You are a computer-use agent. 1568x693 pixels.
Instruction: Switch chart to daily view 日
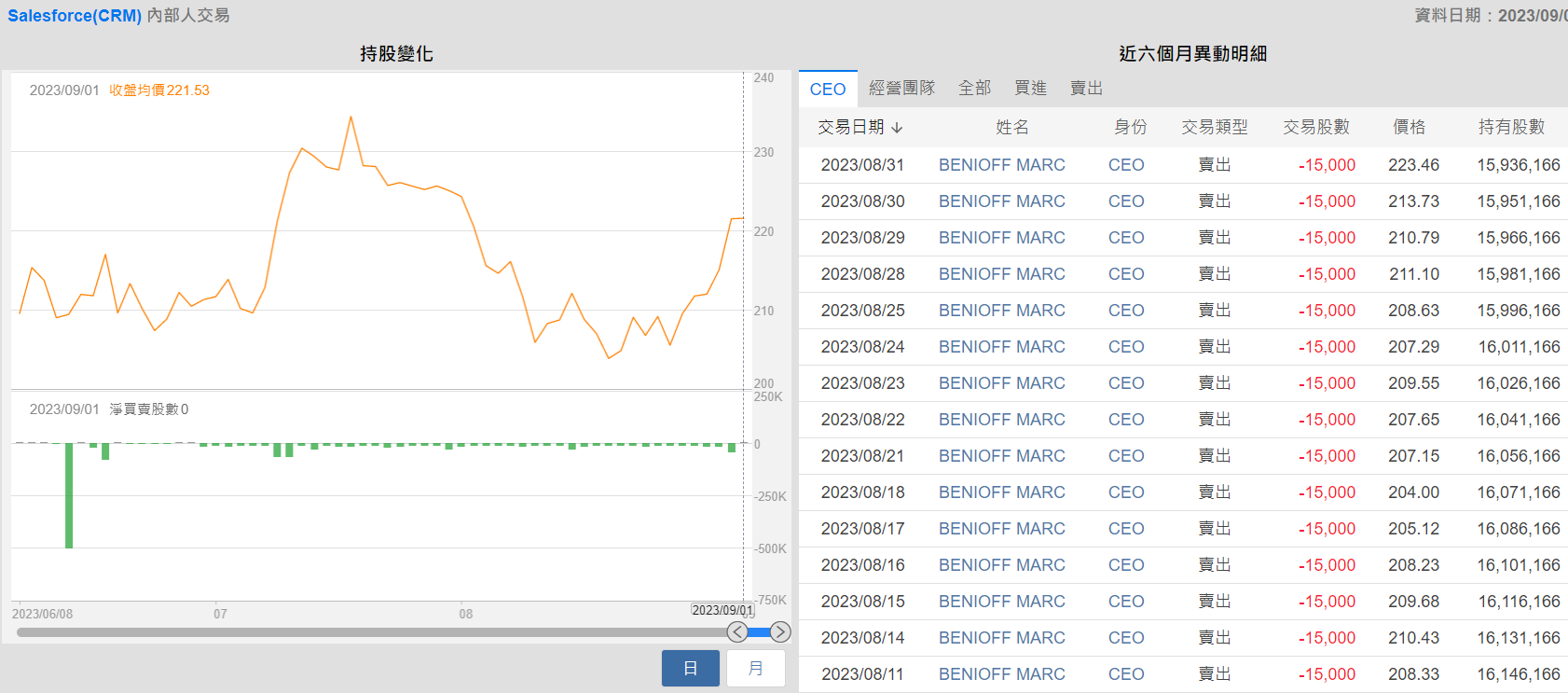(x=690, y=668)
